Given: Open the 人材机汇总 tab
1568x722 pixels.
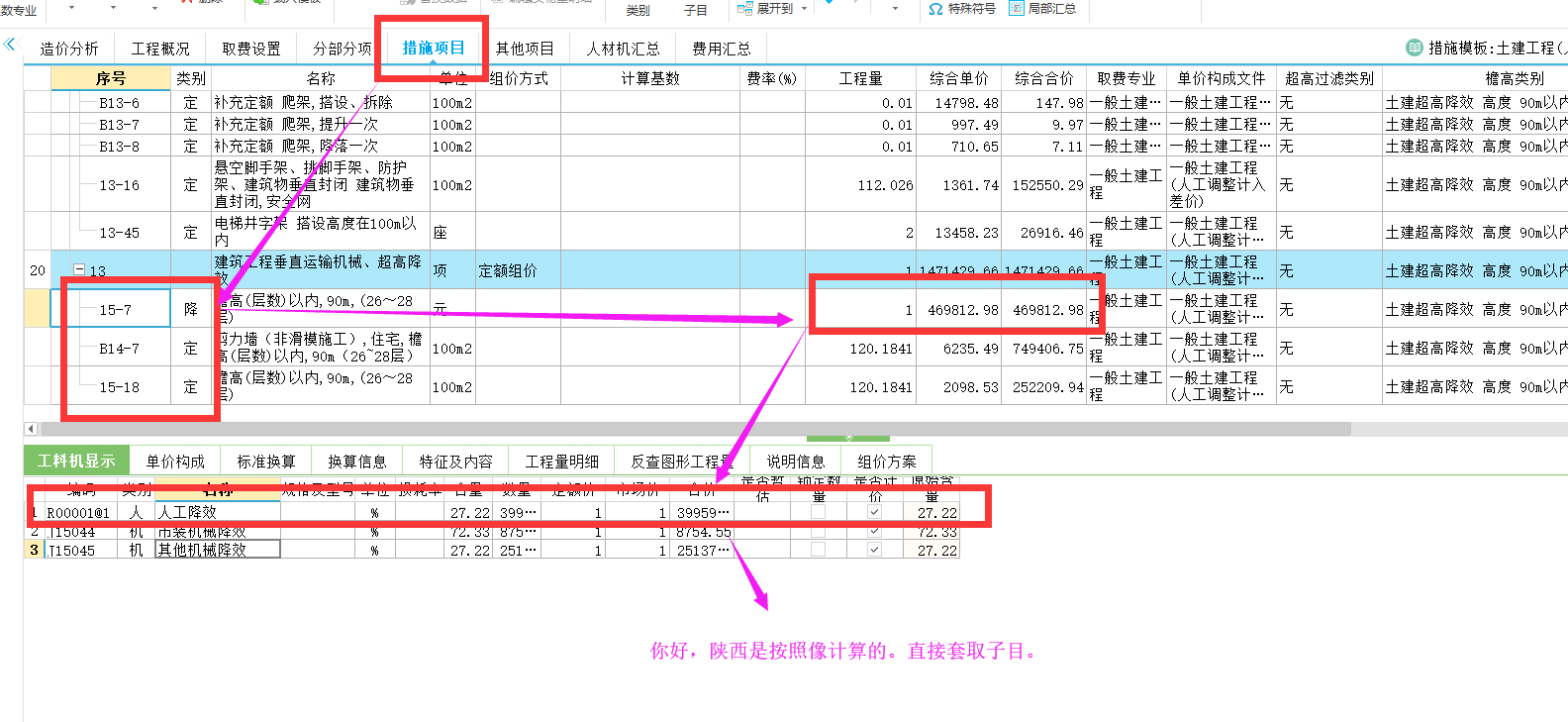Looking at the screenshot, I should (623, 49).
